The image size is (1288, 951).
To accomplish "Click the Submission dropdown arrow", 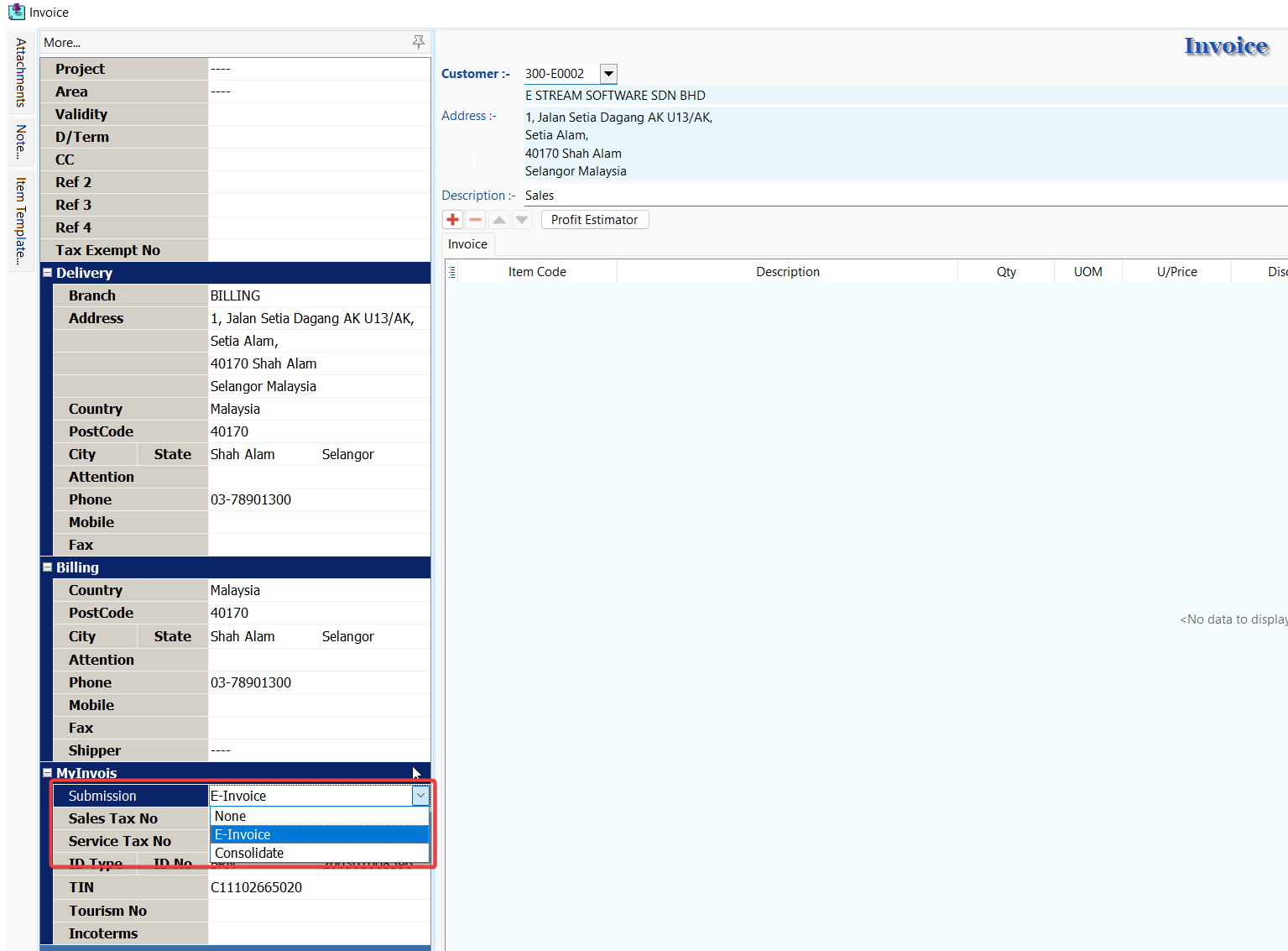I will (420, 796).
